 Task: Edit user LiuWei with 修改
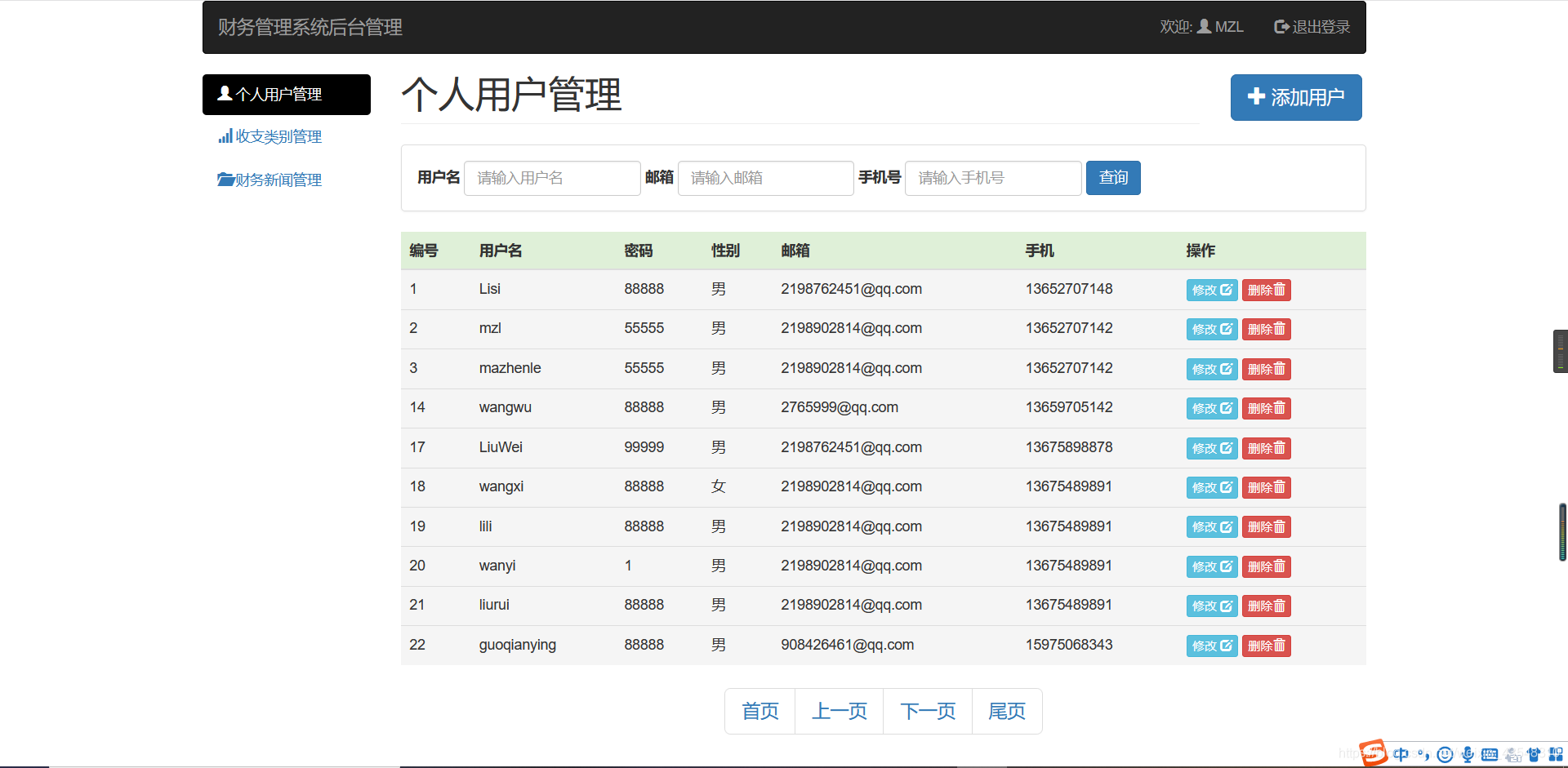pos(1212,448)
